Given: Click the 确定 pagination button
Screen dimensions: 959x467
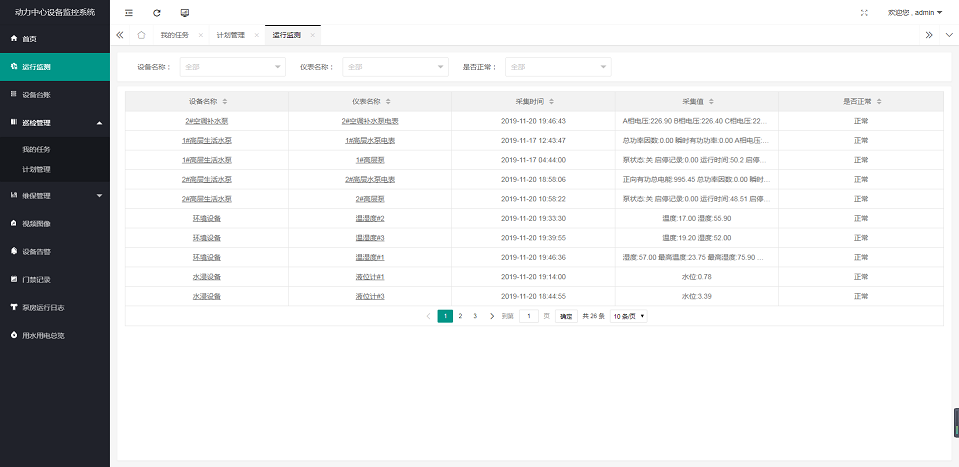Looking at the screenshot, I should tap(566, 316).
